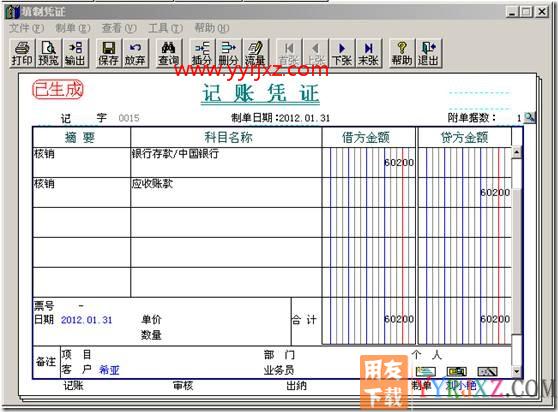558x412 pixels.
Task: Close the 填制凭证 window
Action: coord(542,12)
